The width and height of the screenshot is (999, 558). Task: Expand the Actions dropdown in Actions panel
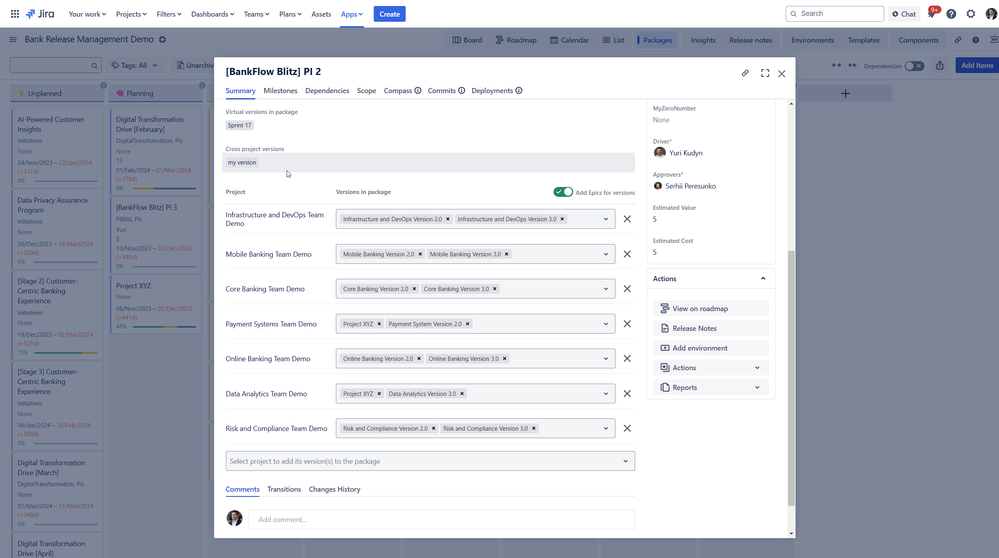tap(711, 368)
